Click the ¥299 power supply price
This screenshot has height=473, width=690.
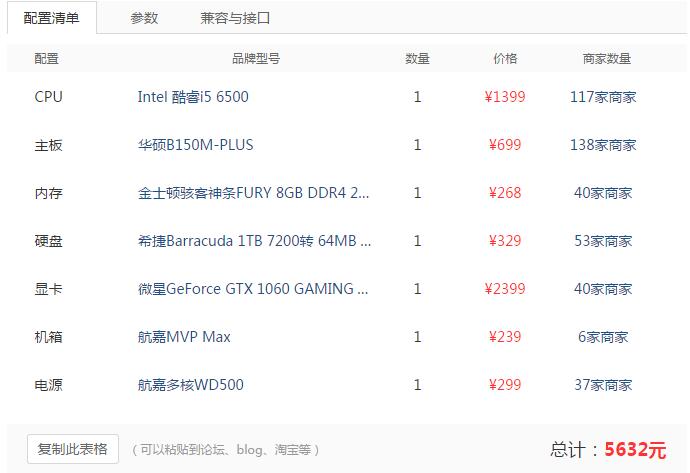(x=505, y=385)
